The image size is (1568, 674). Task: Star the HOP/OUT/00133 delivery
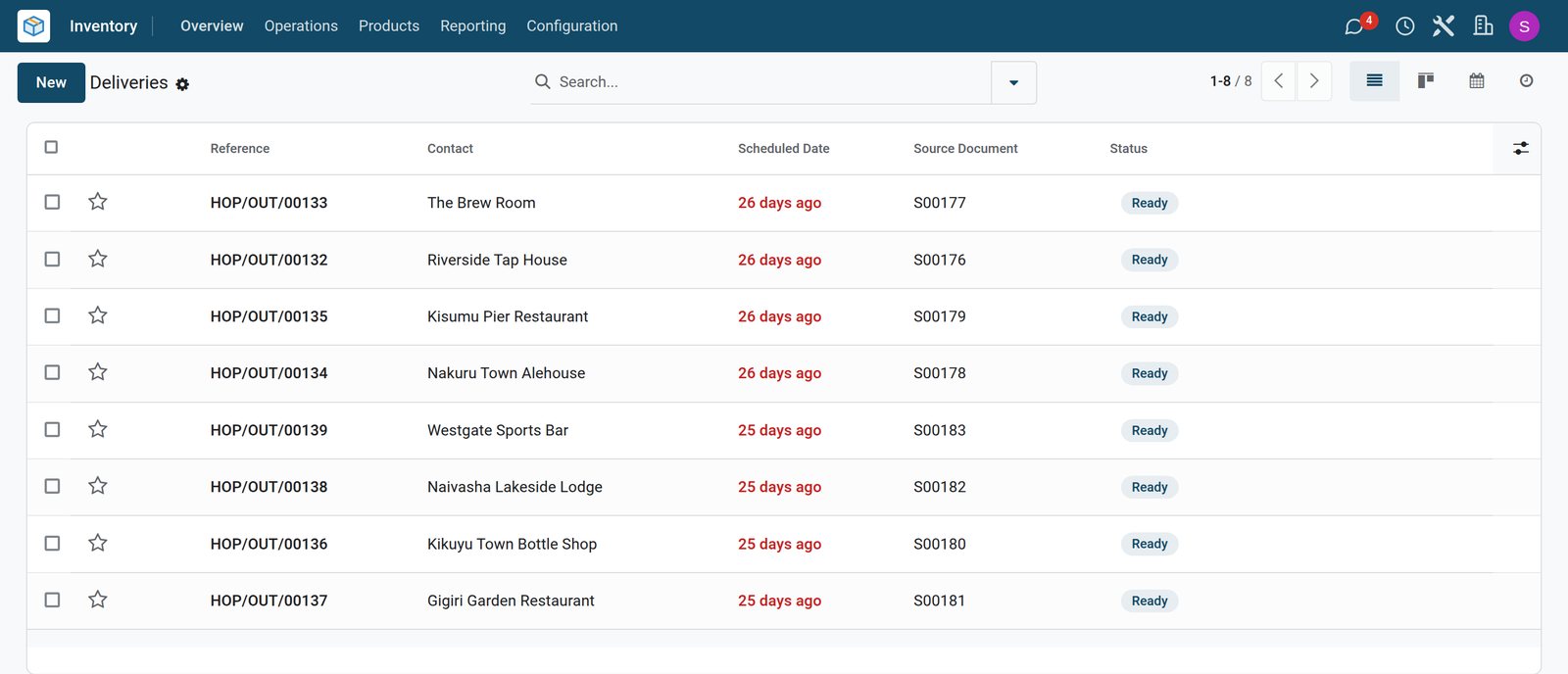[x=98, y=202]
